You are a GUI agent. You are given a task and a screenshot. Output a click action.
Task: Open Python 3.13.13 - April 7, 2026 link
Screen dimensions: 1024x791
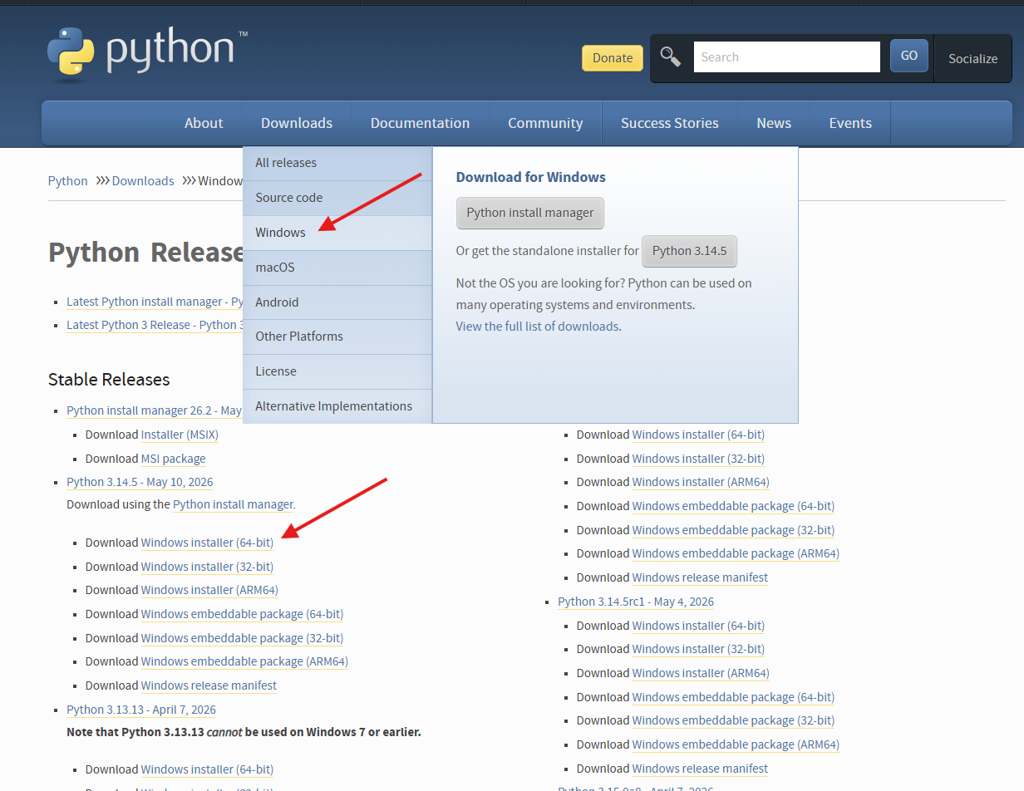point(141,710)
